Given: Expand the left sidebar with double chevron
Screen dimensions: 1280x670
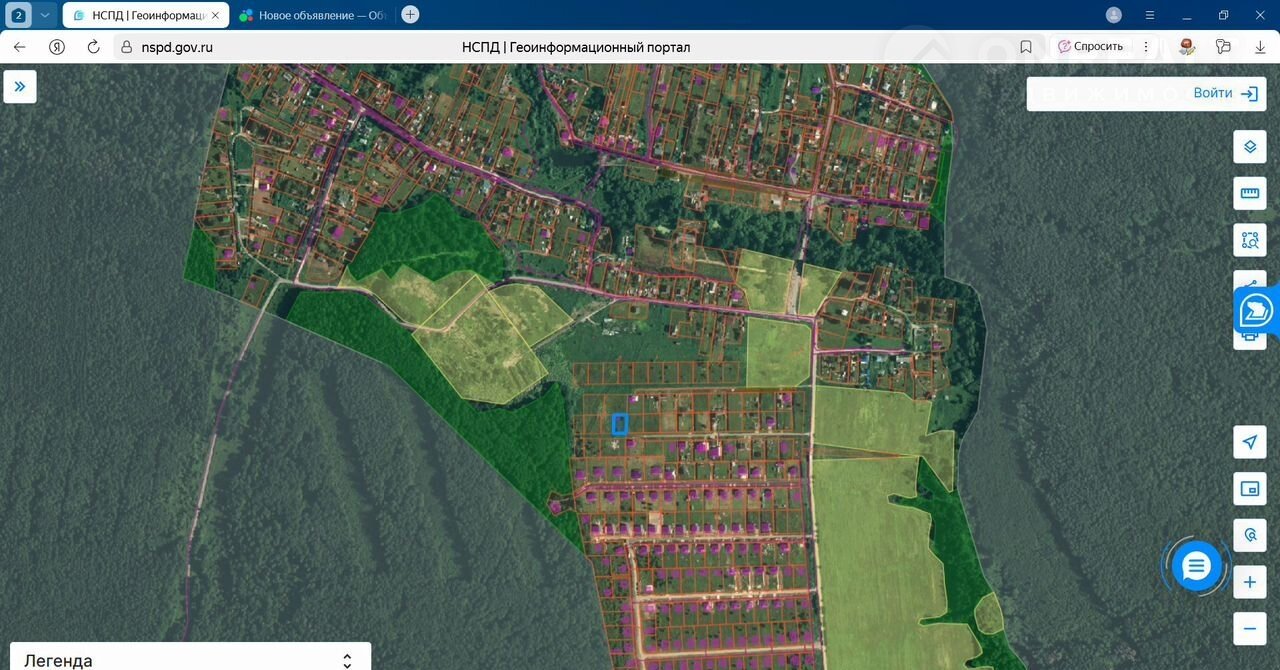Looking at the screenshot, I should coord(20,87).
